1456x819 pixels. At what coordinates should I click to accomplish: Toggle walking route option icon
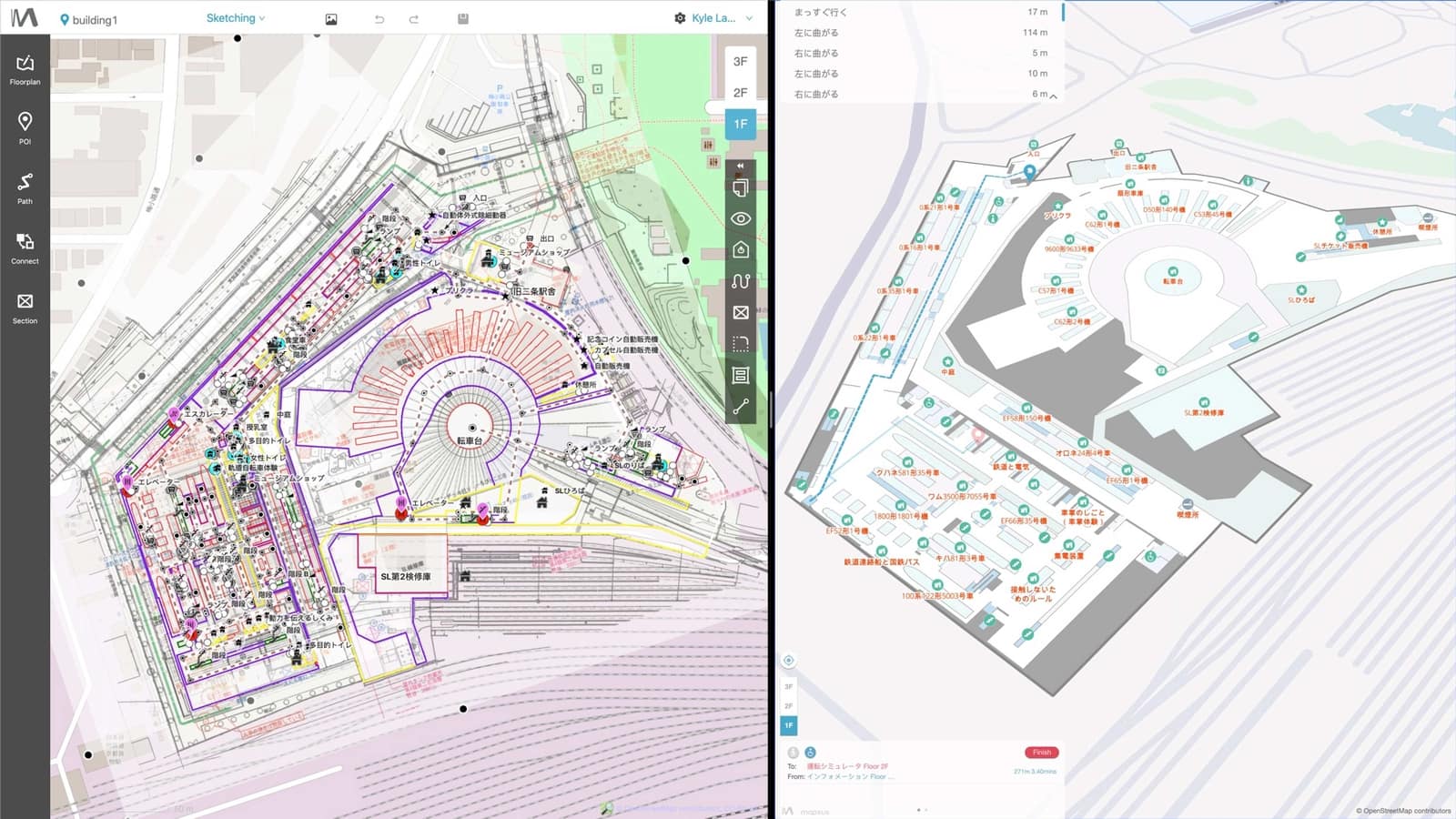pos(793,753)
